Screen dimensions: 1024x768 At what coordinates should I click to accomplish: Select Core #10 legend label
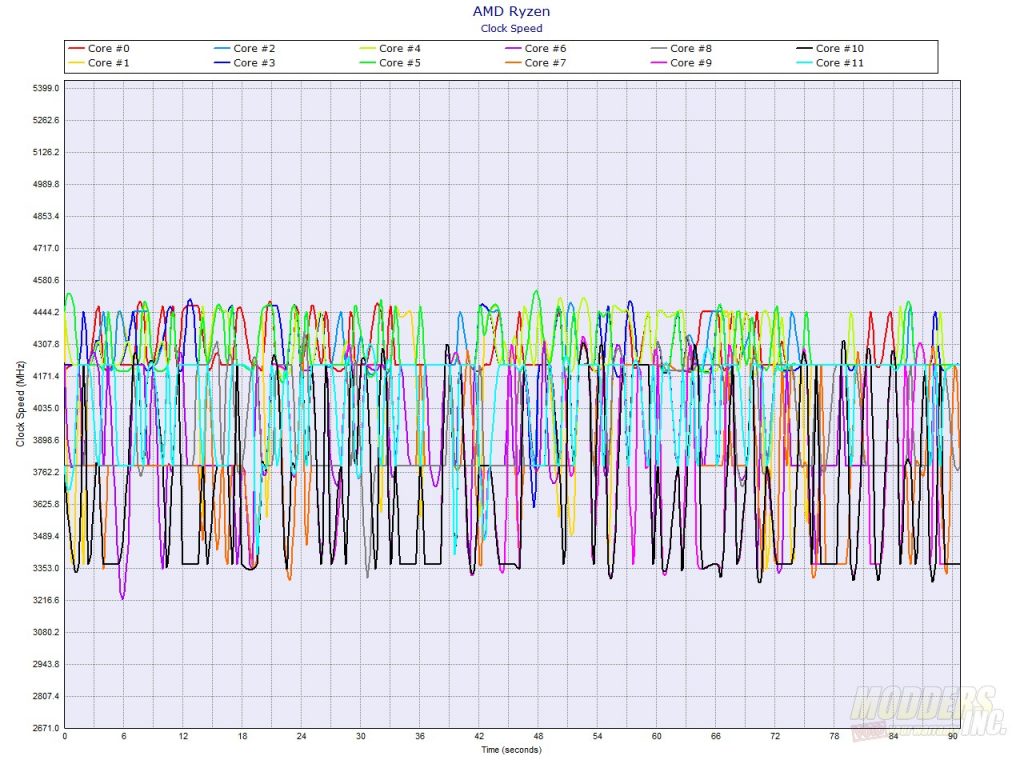coord(839,48)
